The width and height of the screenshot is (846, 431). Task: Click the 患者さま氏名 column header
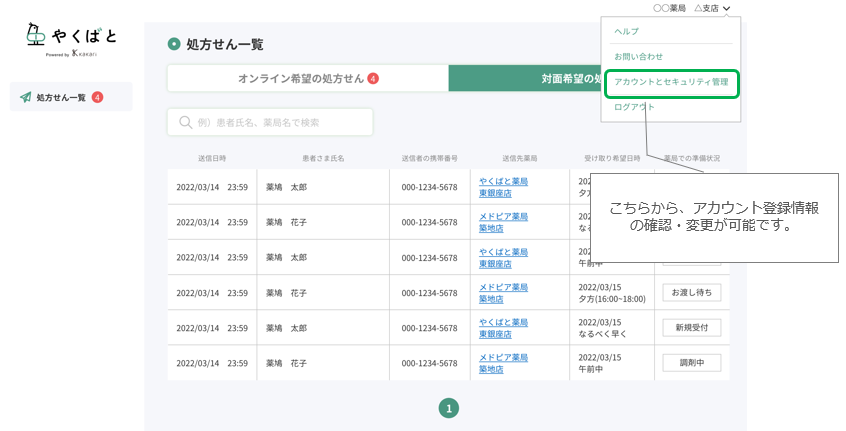click(323, 158)
